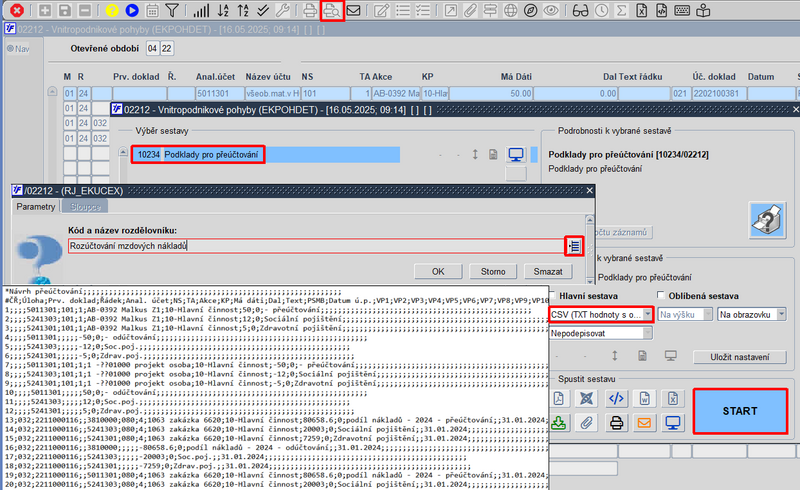Click the sigma sum icon
The width and height of the screenshot is (800, 490).
621,10
